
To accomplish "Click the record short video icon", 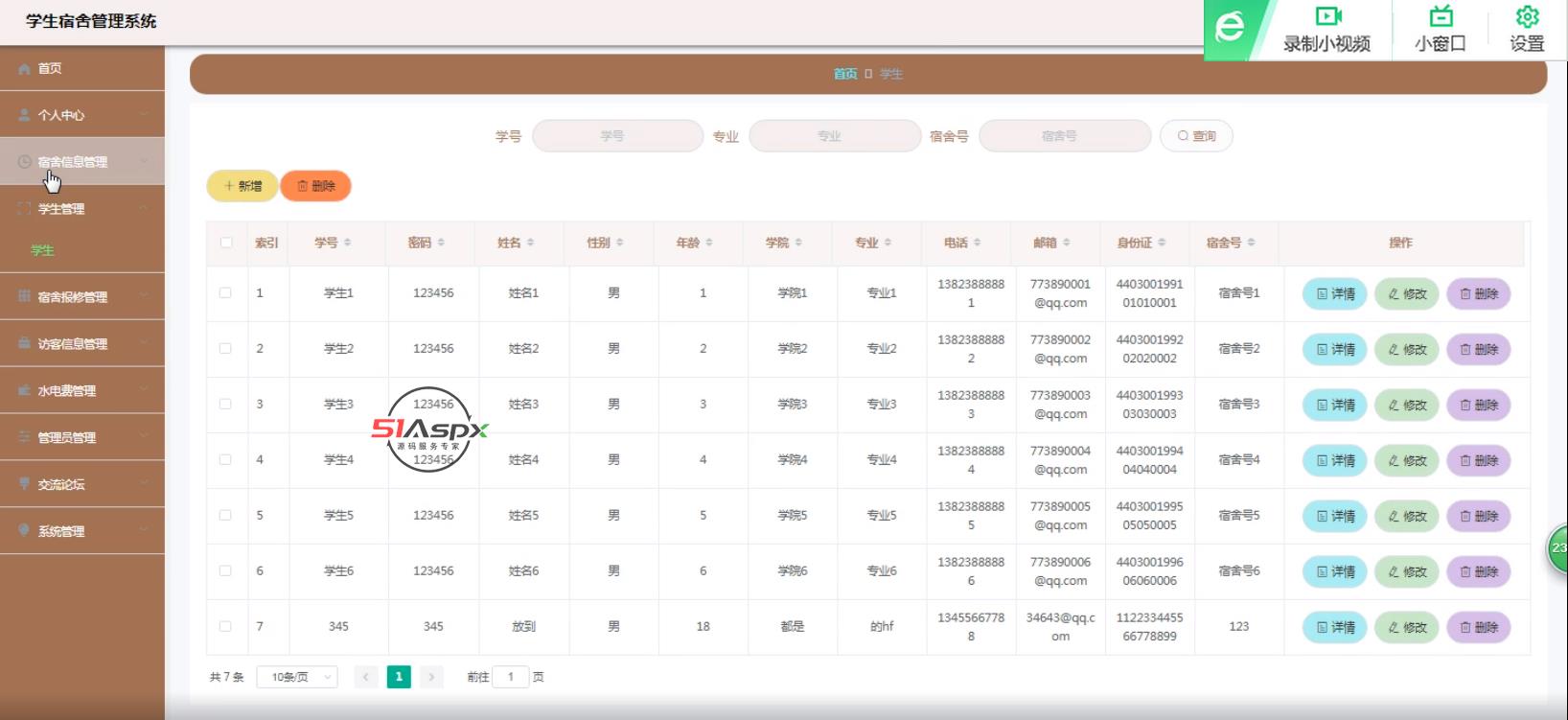I will [1327, 16].
